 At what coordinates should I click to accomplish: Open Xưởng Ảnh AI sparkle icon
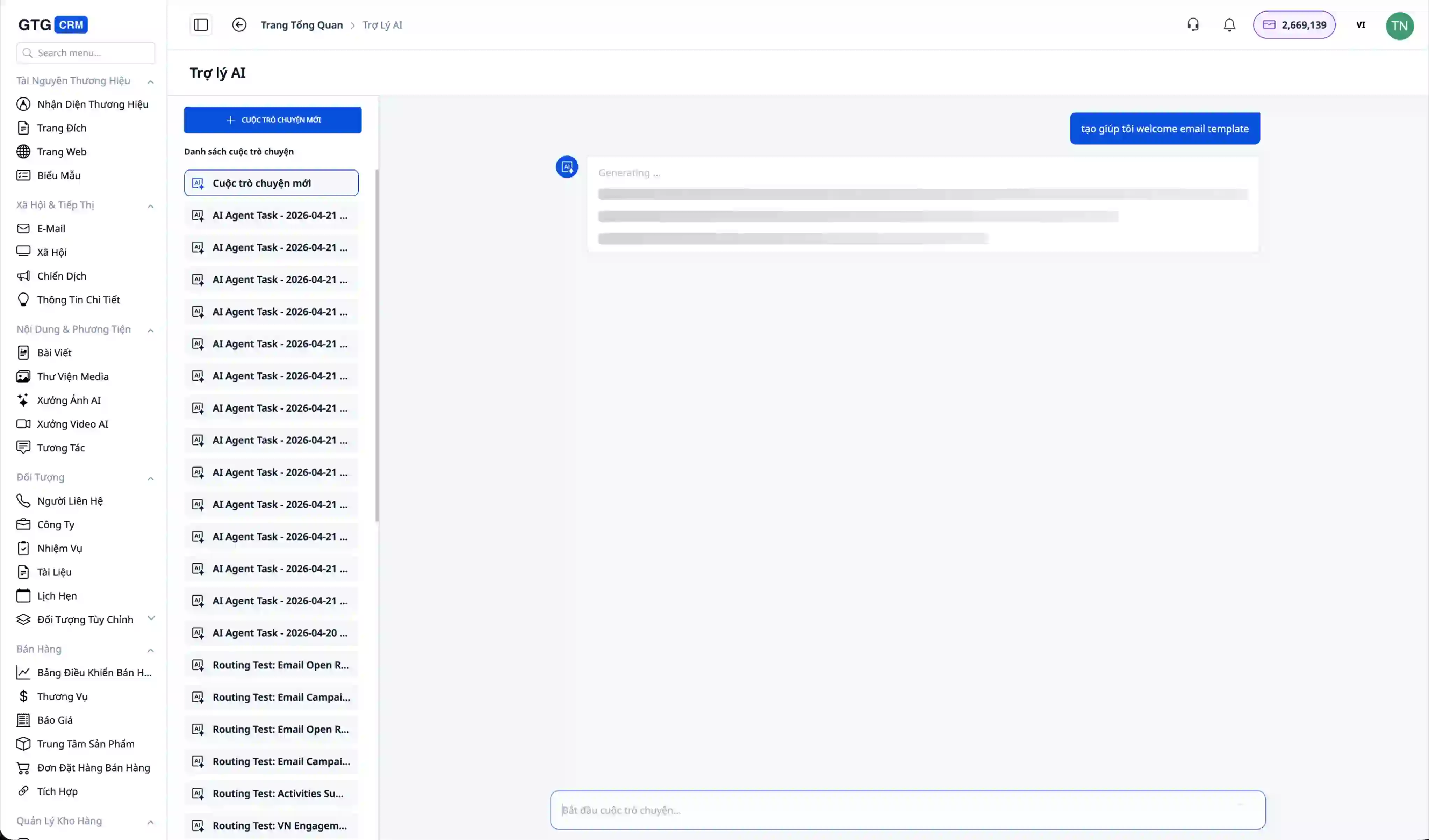click(x=23, y=400)
